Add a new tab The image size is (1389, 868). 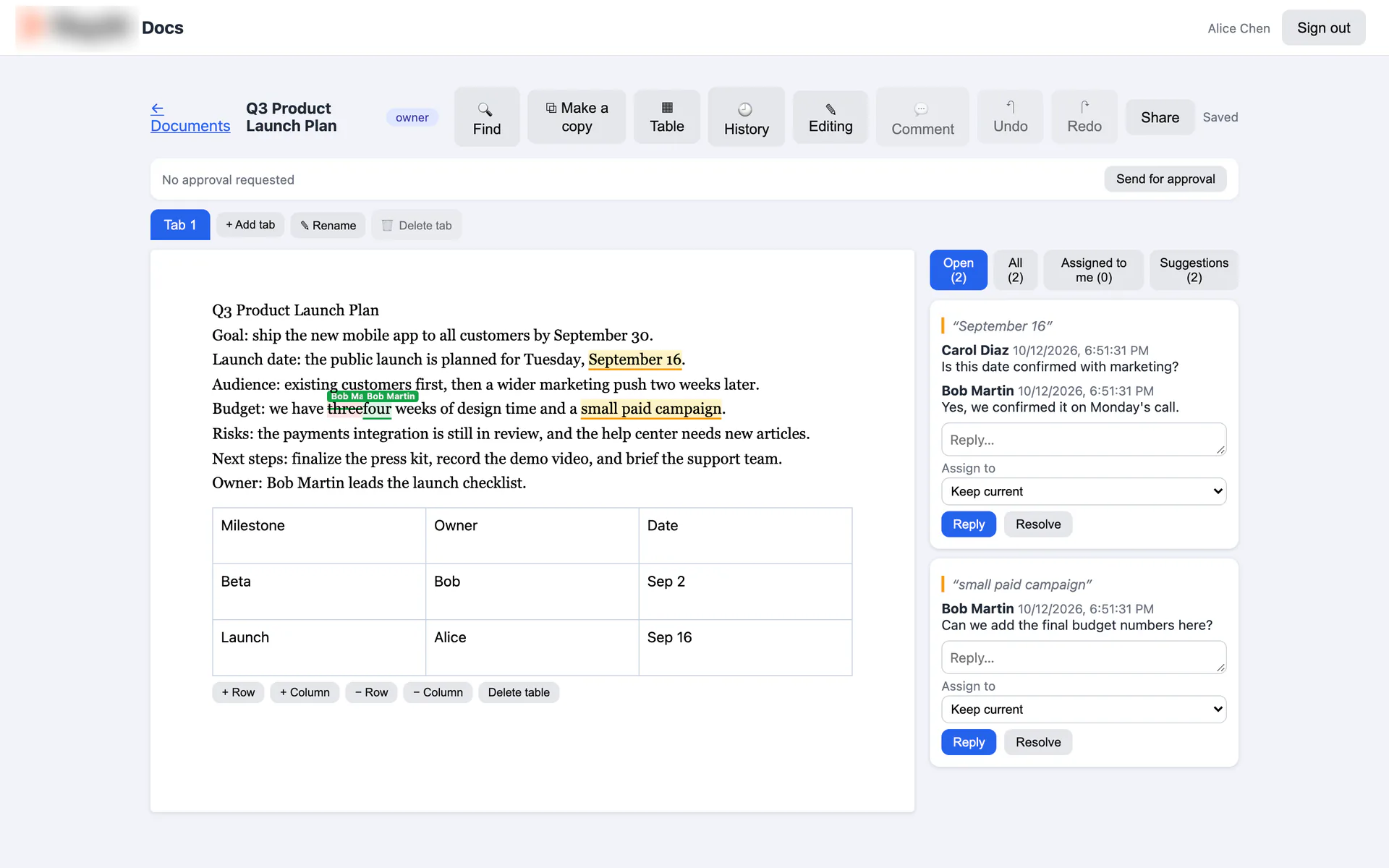click(x=250, y=225)
